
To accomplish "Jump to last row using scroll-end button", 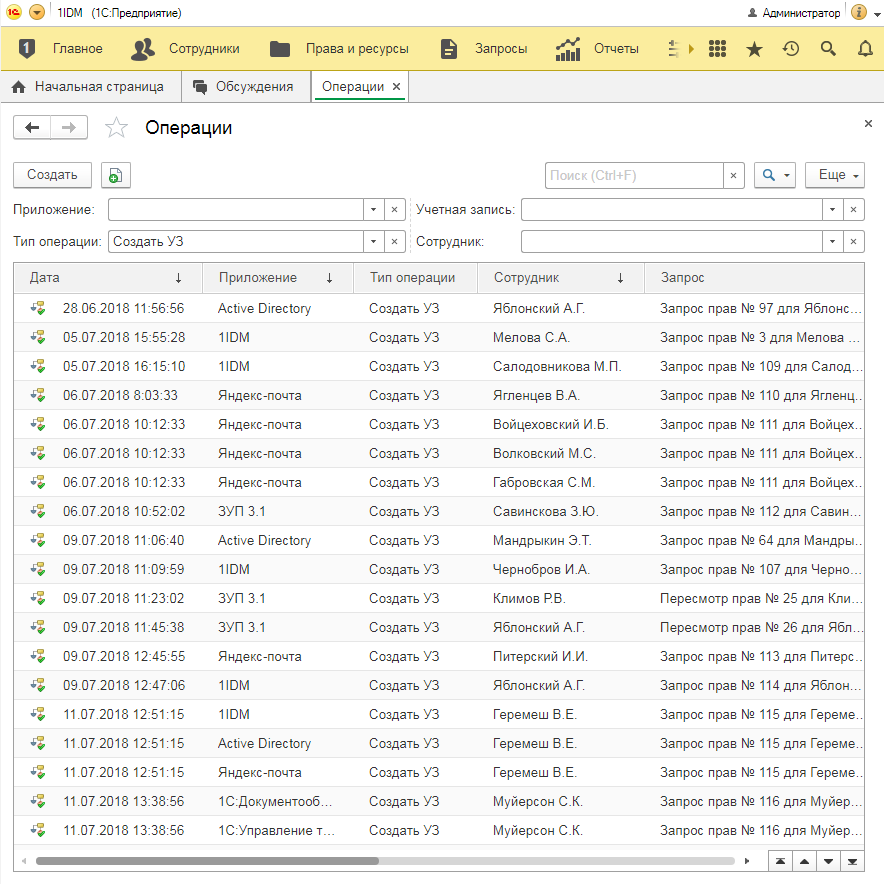I will [x=853, y=861].
